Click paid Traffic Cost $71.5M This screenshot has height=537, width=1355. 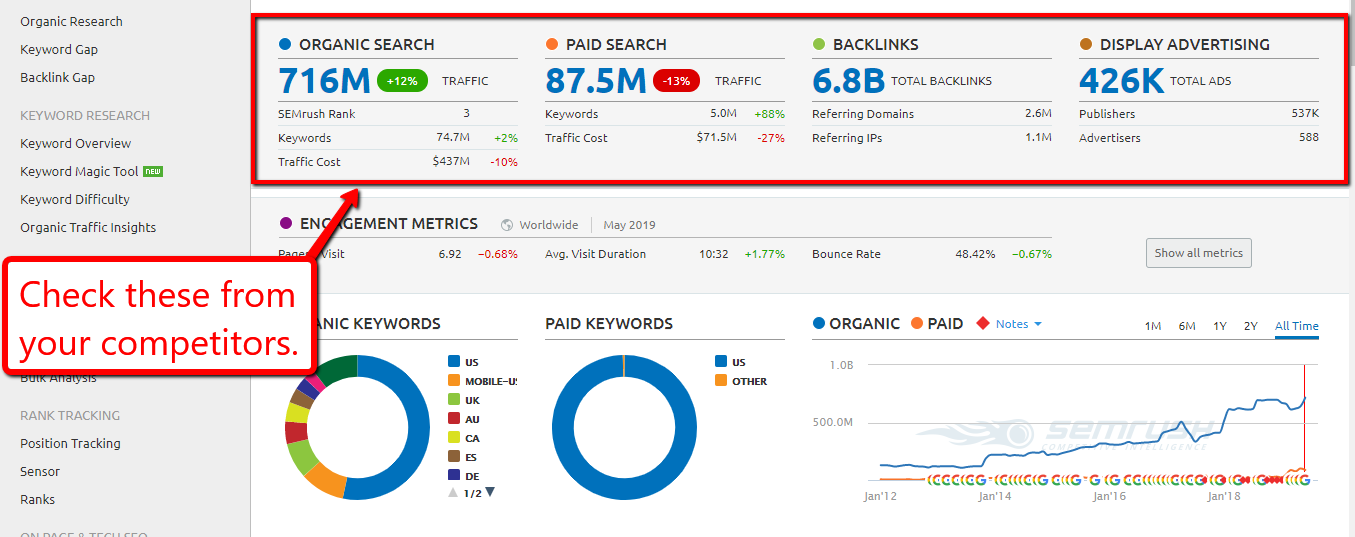pos(717,138)
